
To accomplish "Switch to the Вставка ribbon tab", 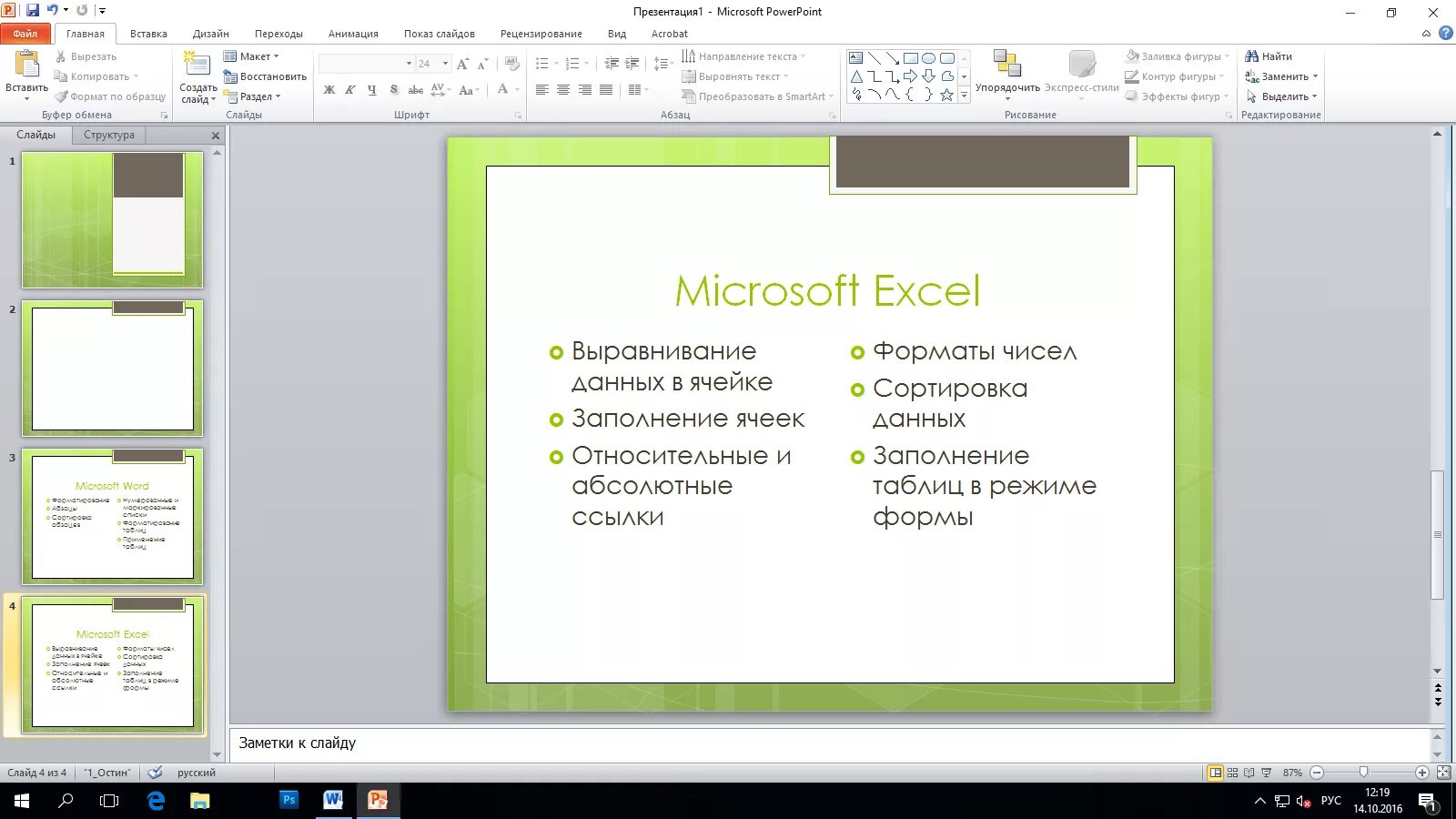I will click(x=148, y=34).
